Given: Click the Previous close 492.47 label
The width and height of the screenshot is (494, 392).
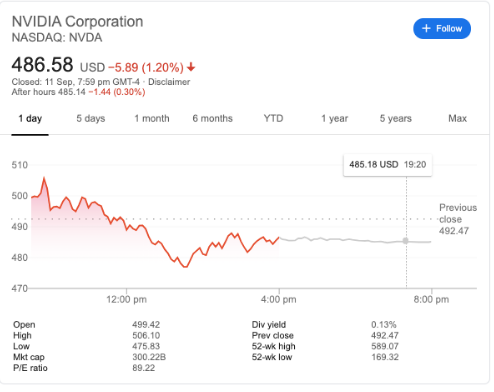Looking at the screenshot, I should tap(458, 219).
